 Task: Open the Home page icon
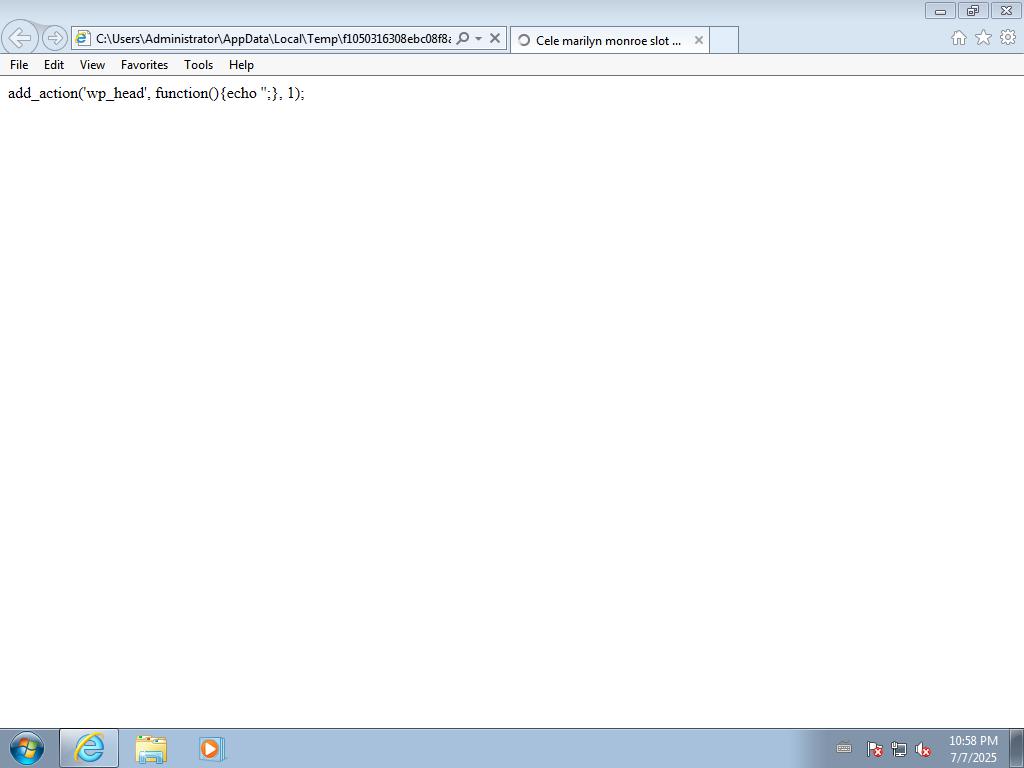[x=959, y=38]
